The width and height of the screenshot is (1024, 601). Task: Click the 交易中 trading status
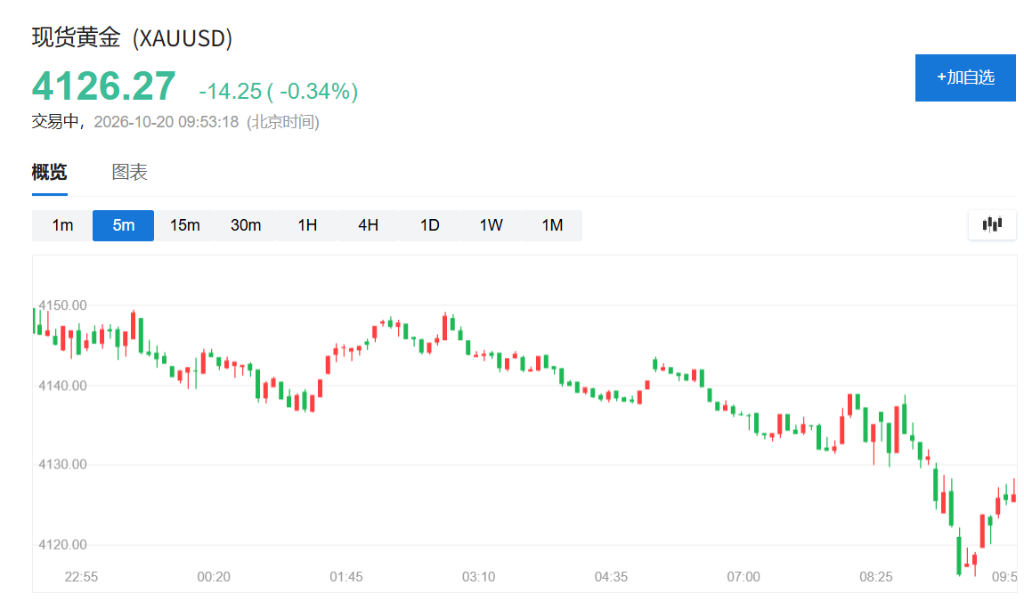[x=55, y=122]
